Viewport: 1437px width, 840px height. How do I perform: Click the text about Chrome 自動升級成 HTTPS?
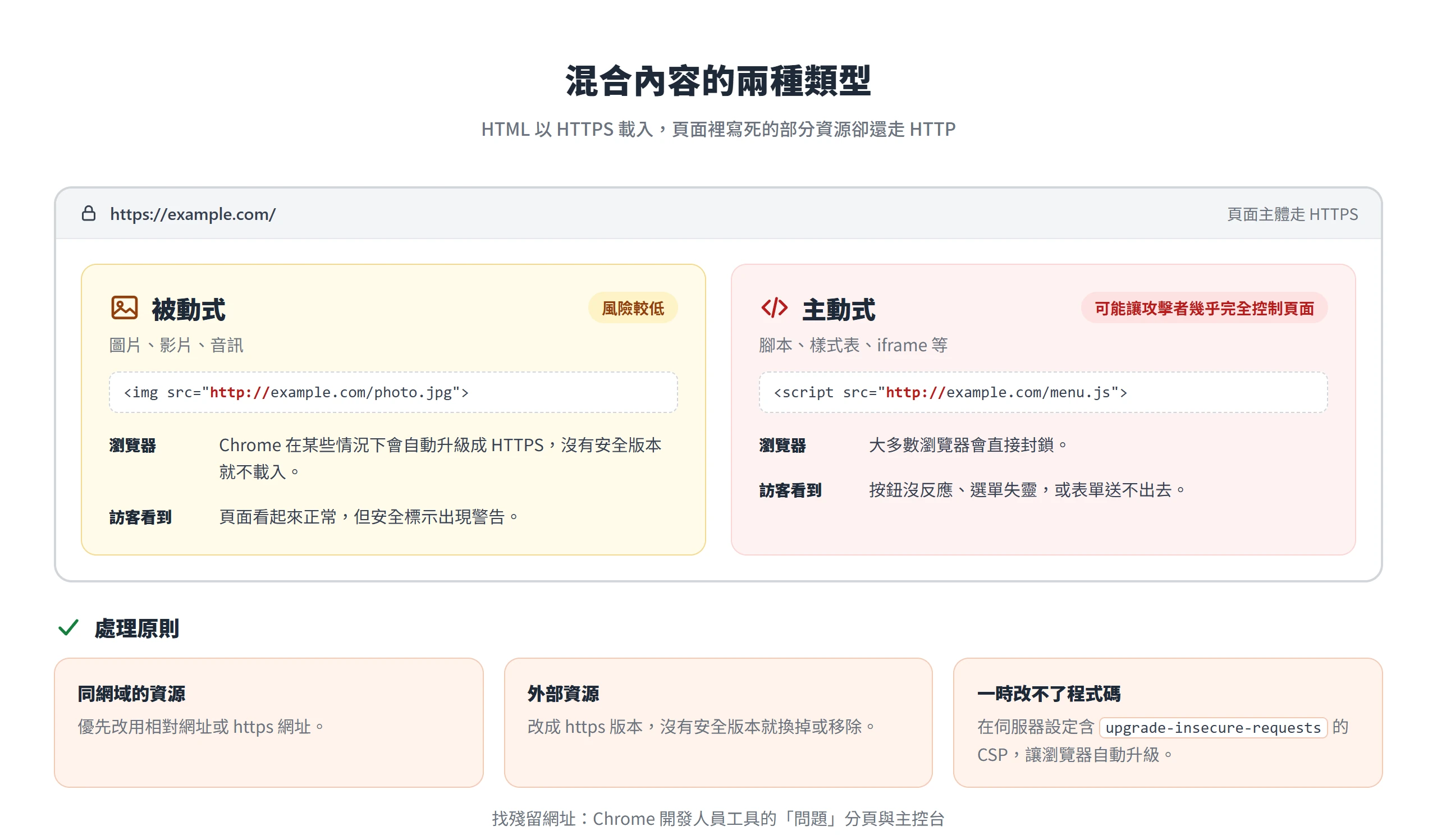440,458
